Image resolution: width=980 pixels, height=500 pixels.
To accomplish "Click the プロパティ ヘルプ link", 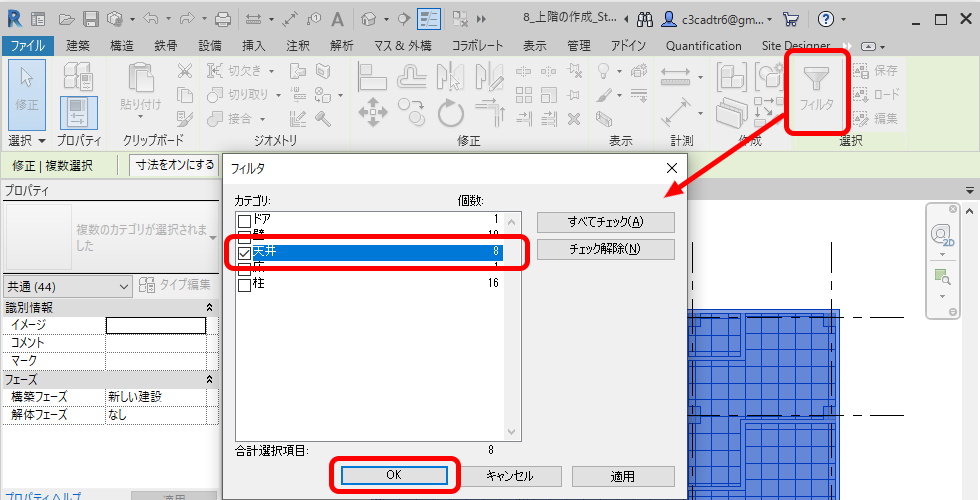I will [42, 495].
